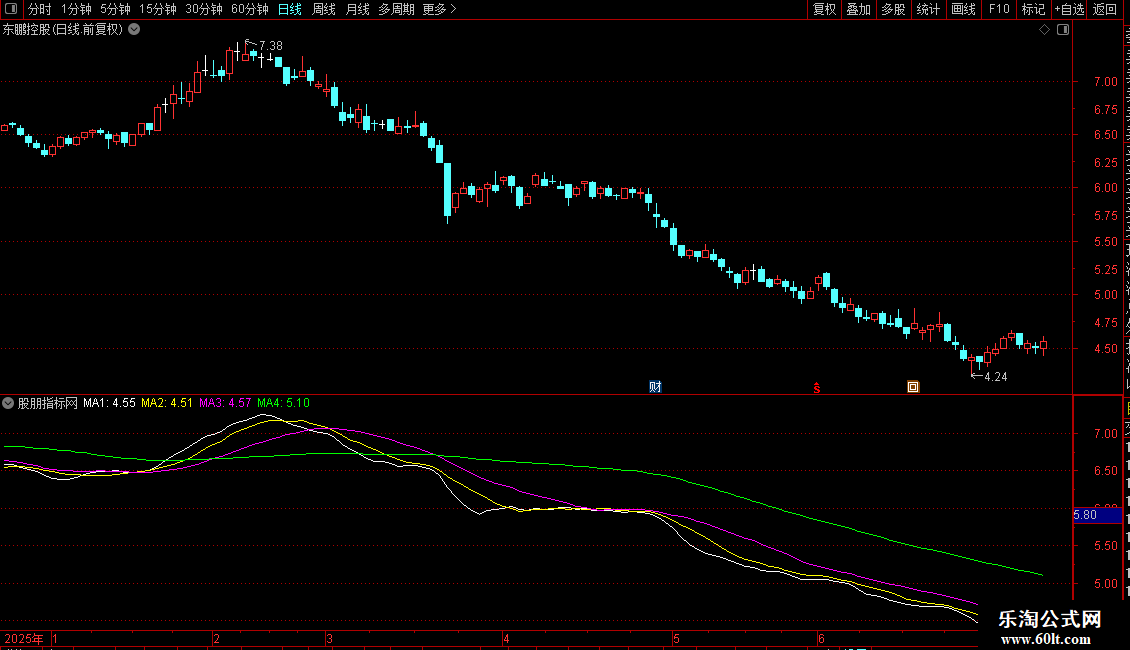Open the 多周期 multi-period view
The image size is (1130, 650).
tap(396, 9)
